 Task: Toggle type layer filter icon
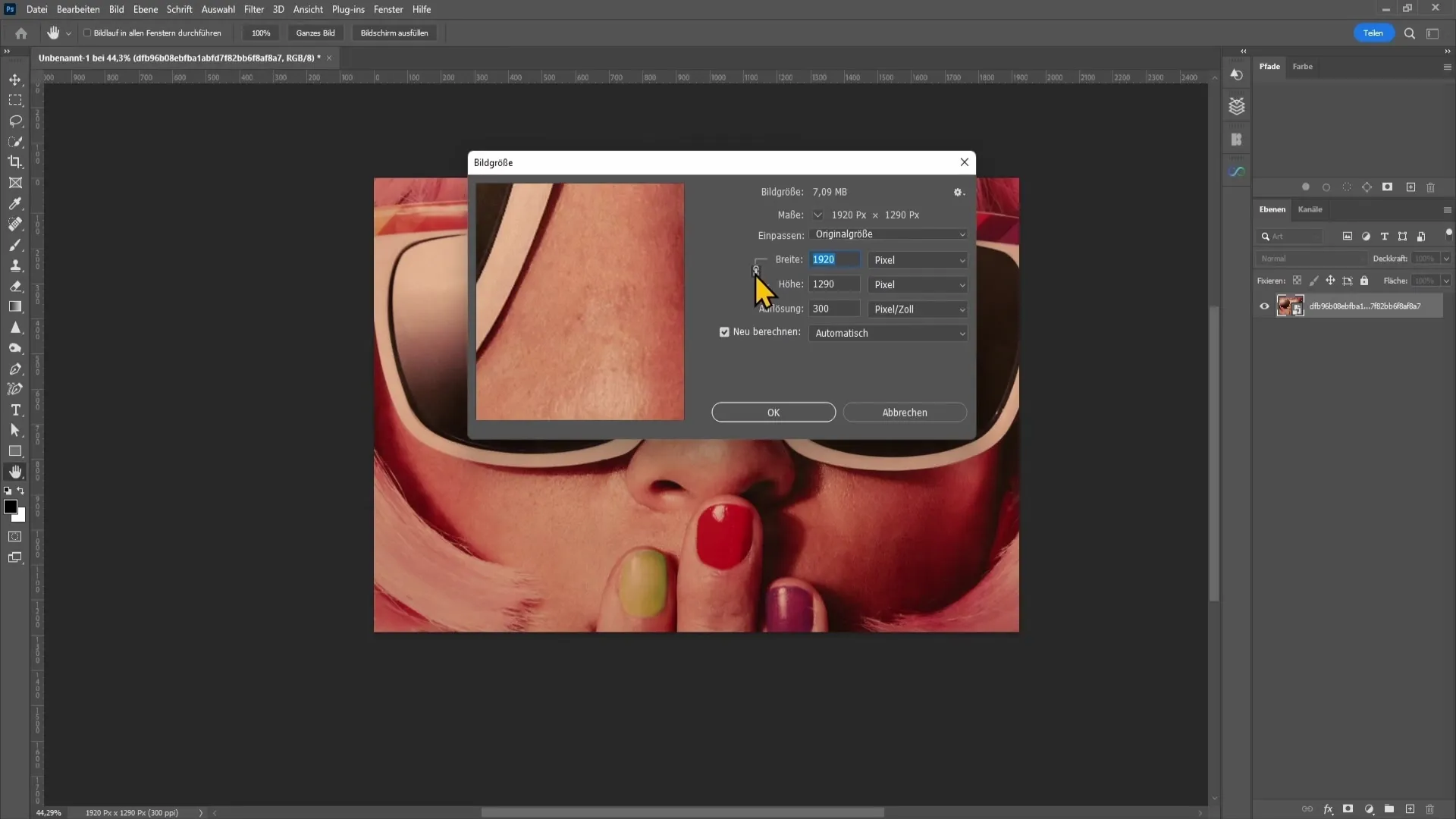(x=1384, y=237)
